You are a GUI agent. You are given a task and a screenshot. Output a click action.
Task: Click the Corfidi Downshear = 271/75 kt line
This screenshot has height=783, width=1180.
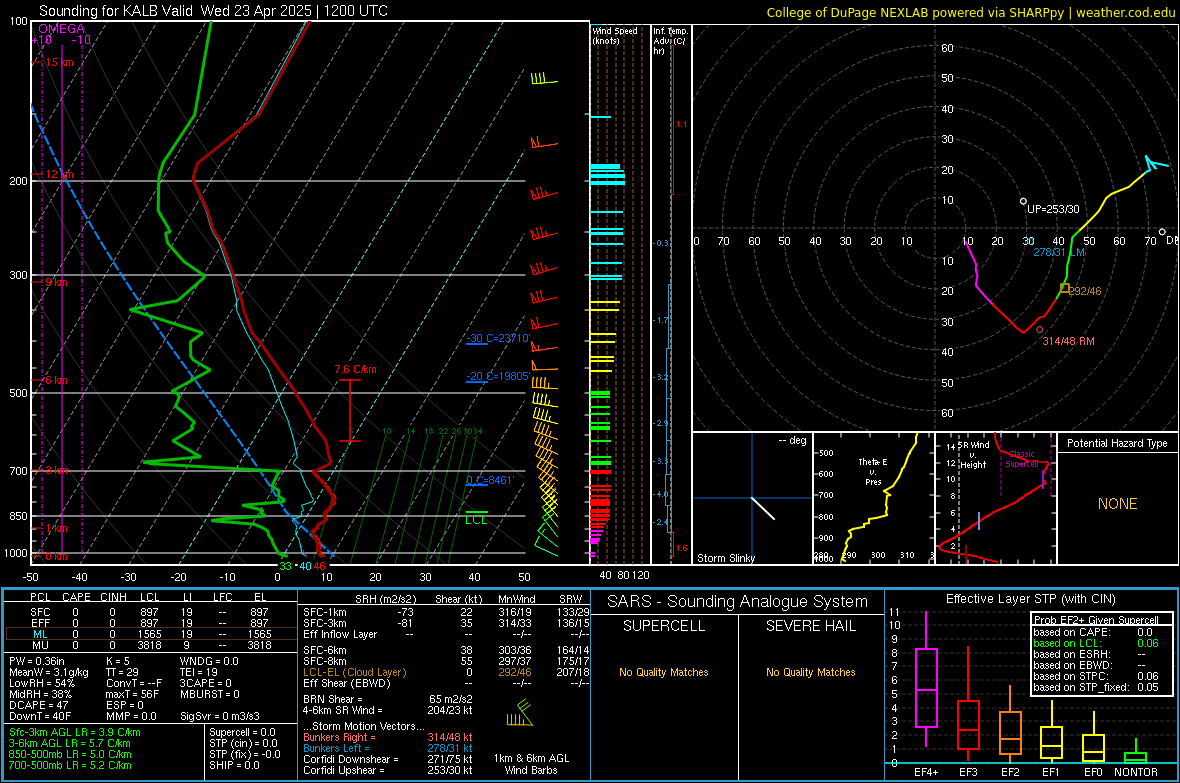pyautogui.click(x=388, y=759)
